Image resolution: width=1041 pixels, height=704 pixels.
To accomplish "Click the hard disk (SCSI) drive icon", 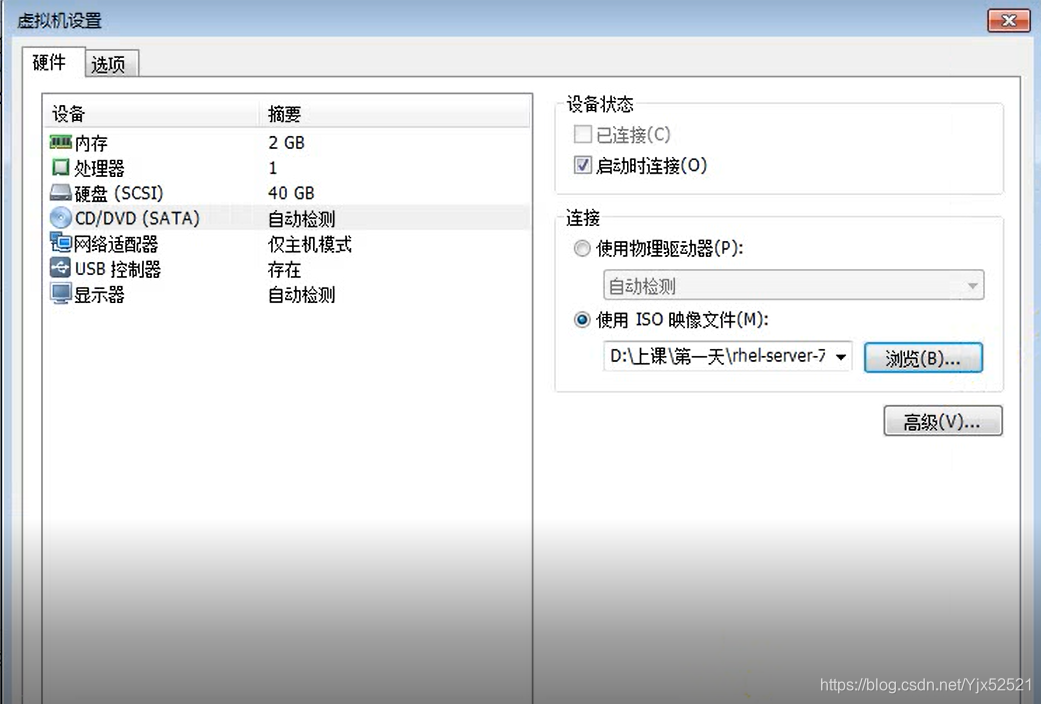I will tap(60, 193).
